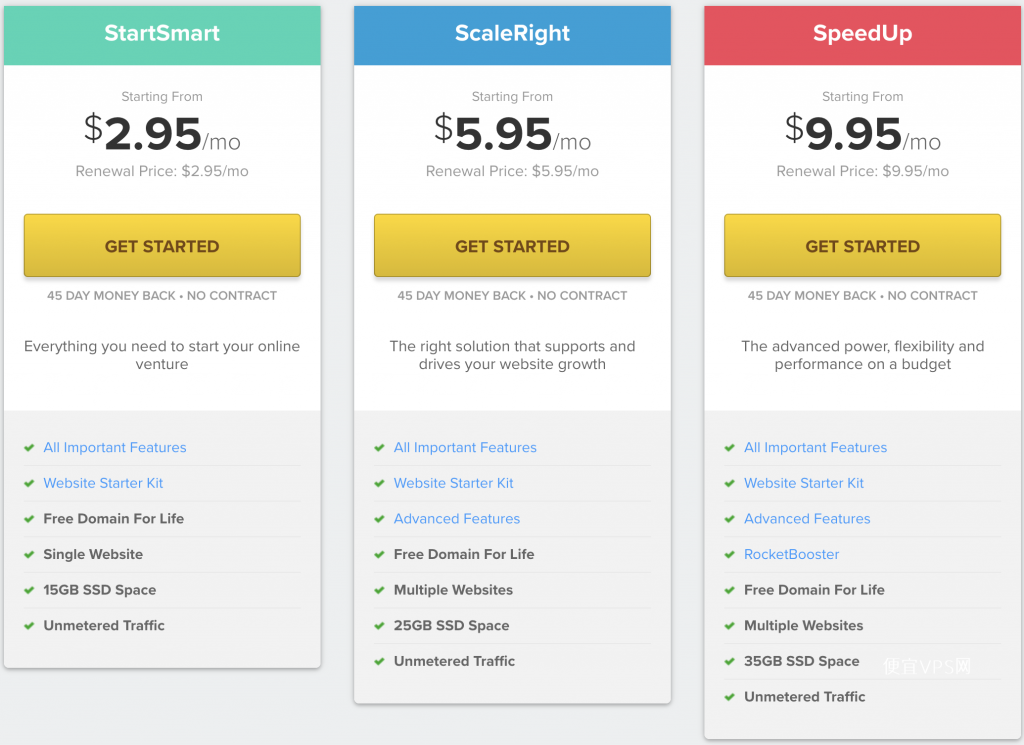Click the StartSmart Get Started button
The width and height of the screenshot is (1024, 745).
(x=162, y=246)
